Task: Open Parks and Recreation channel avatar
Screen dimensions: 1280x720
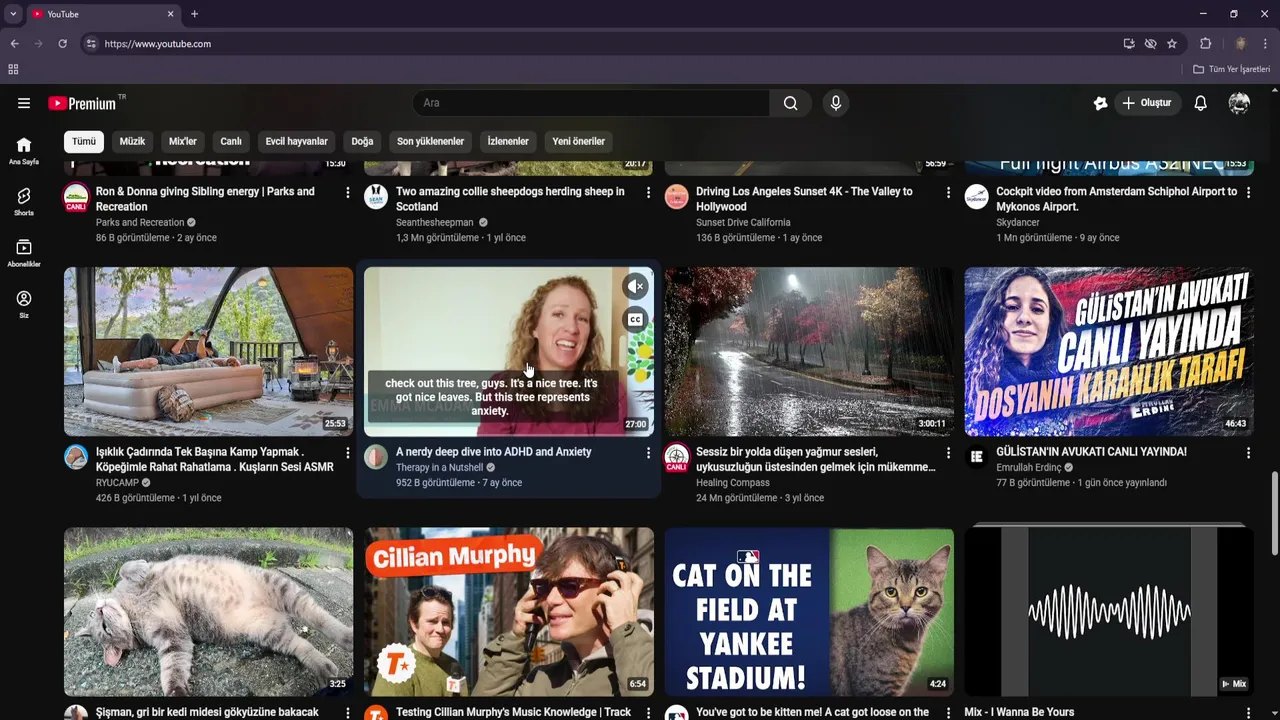Action: [76, 197]
